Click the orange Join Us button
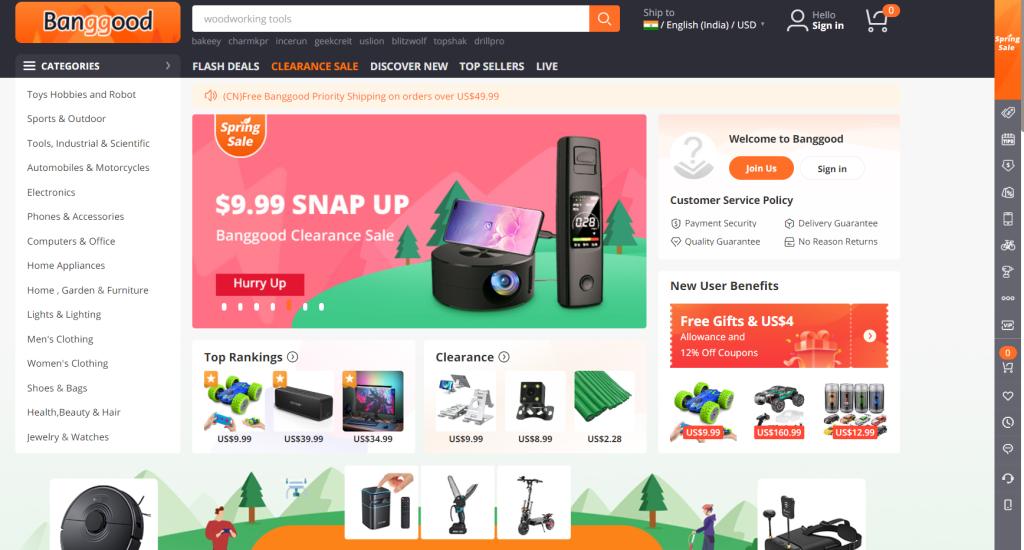This screenshot has height=550, width=1024. pyautogui.click(x=761, y=168)
